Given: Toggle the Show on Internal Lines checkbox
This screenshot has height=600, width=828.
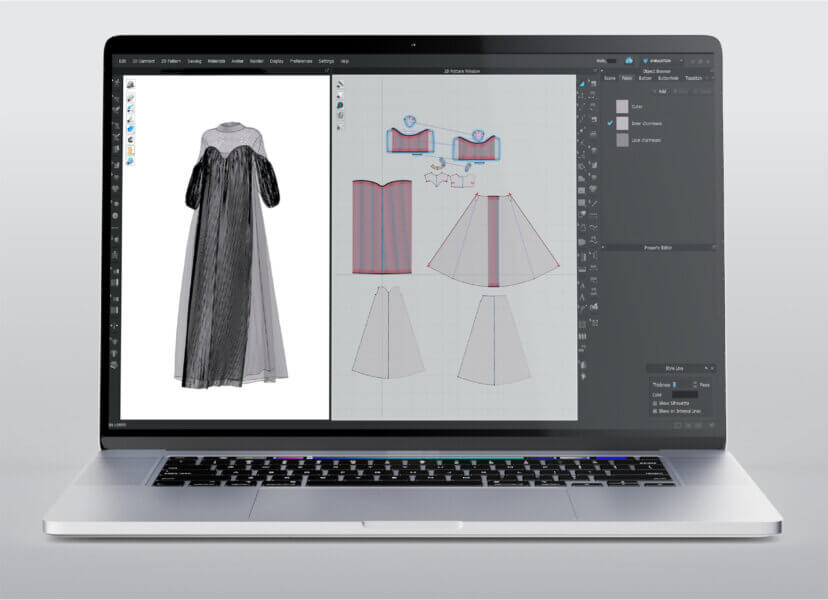Looking at the screenshot, I should tap(656, 411).
